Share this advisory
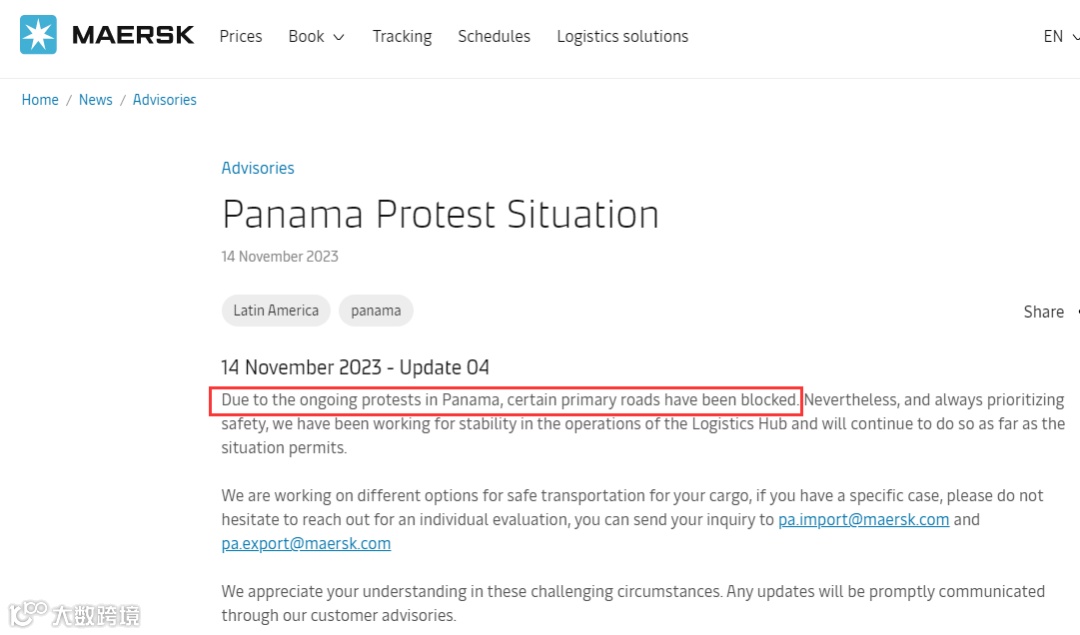Viewport: 1080px width, 635px height. [x=1045, y=312]
